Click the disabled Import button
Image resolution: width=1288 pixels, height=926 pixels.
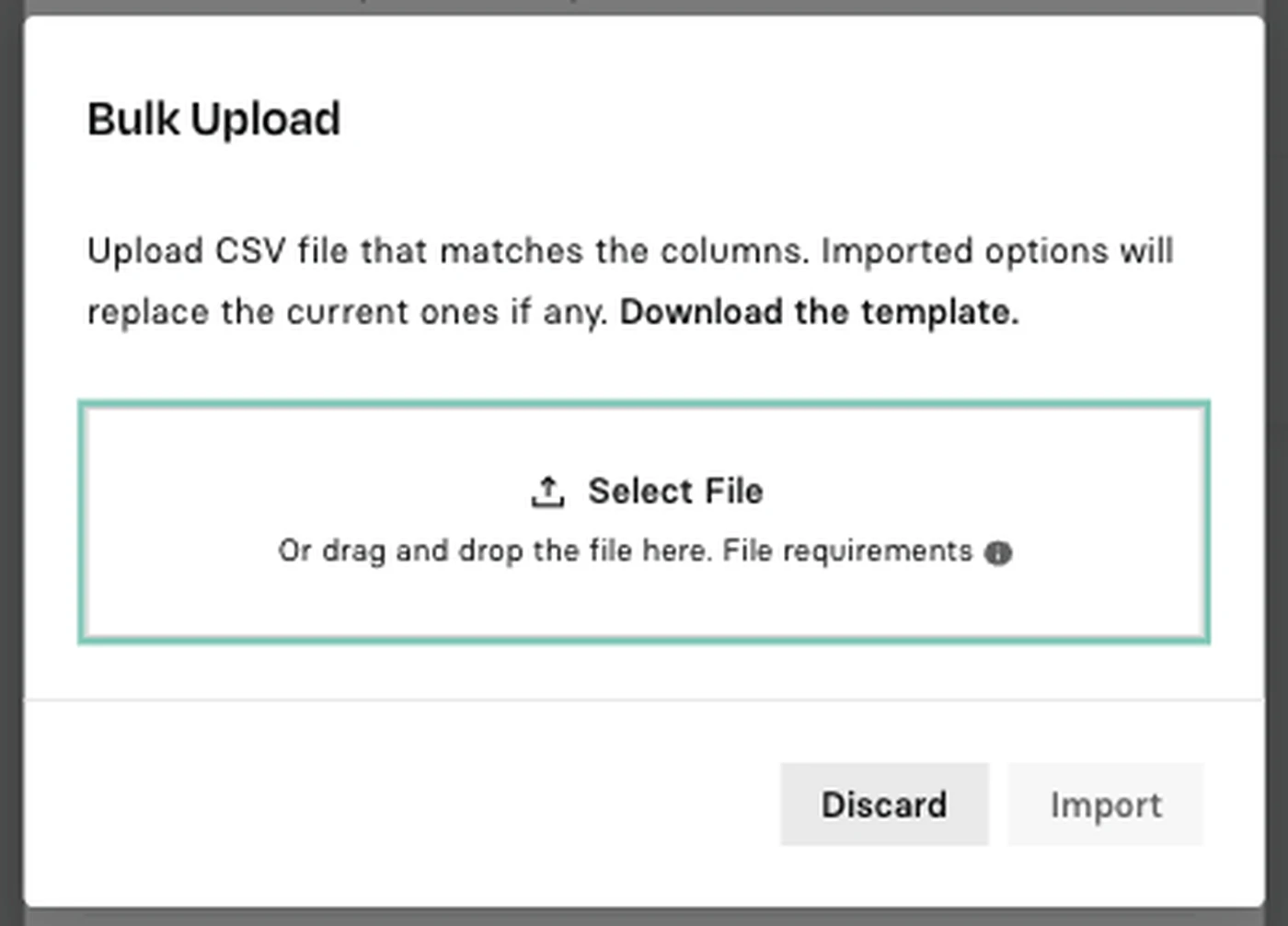(x=1106, y=804)
